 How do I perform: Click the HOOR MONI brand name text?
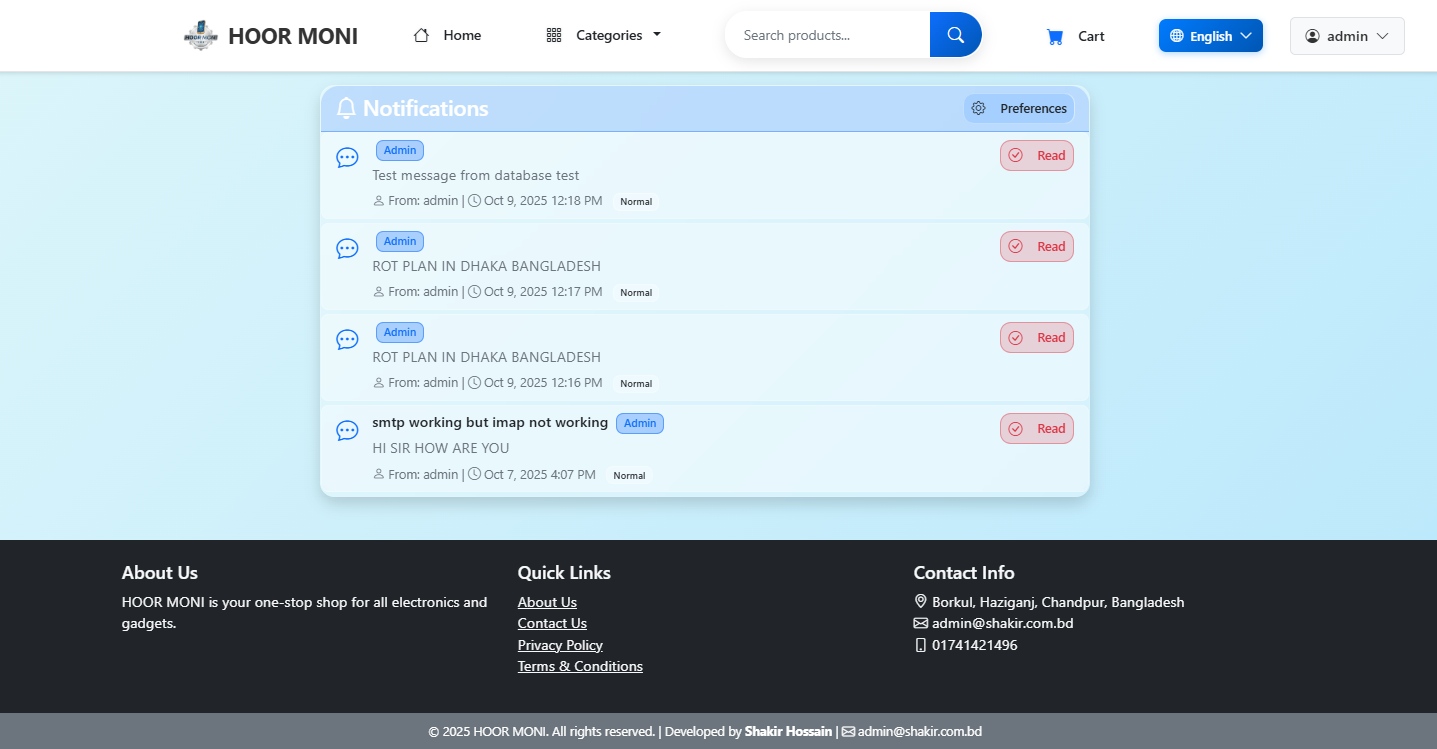click(293, 36)
